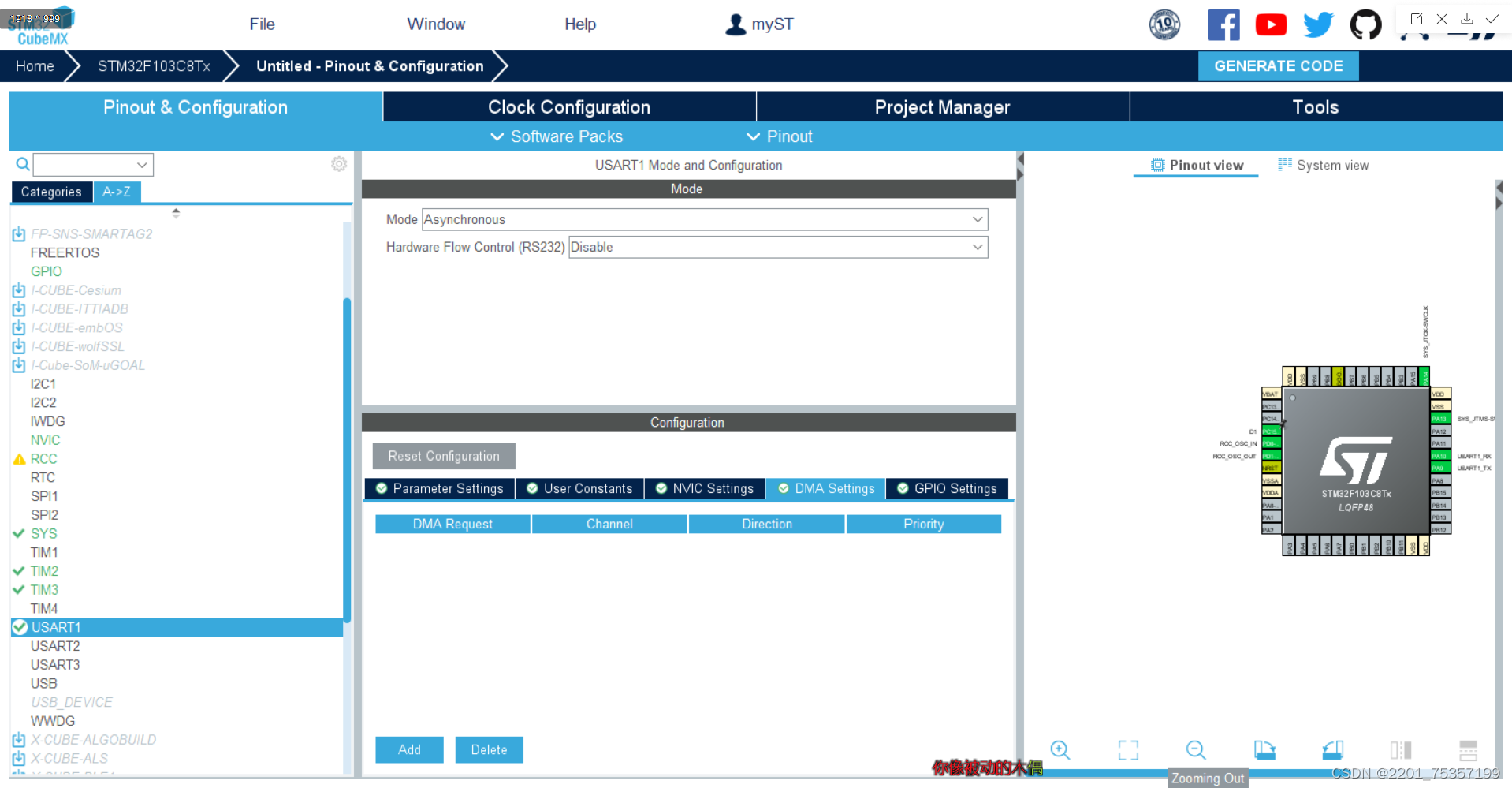Screen dimensions: 1512x788
Task: Click the download icon next to I-Cube-SoM-uGOAL
Action: point(19,365)
